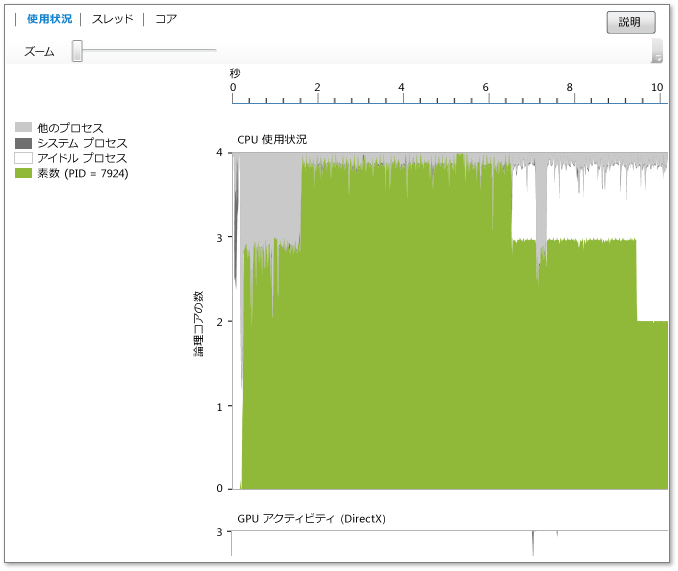Screen dimensions: 678x571
Task: Select the 他のプロセス legend label
Action: (x=70, y=128)
